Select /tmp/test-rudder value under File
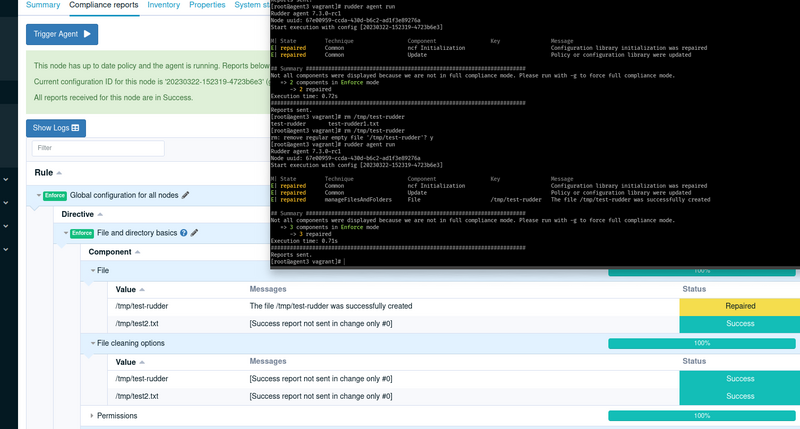 pyautogui.click(x=142, y=306)
